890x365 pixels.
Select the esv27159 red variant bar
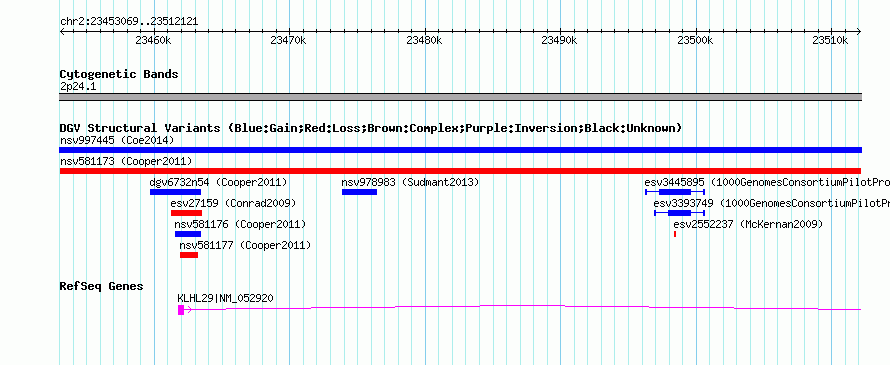pos(186,213)
